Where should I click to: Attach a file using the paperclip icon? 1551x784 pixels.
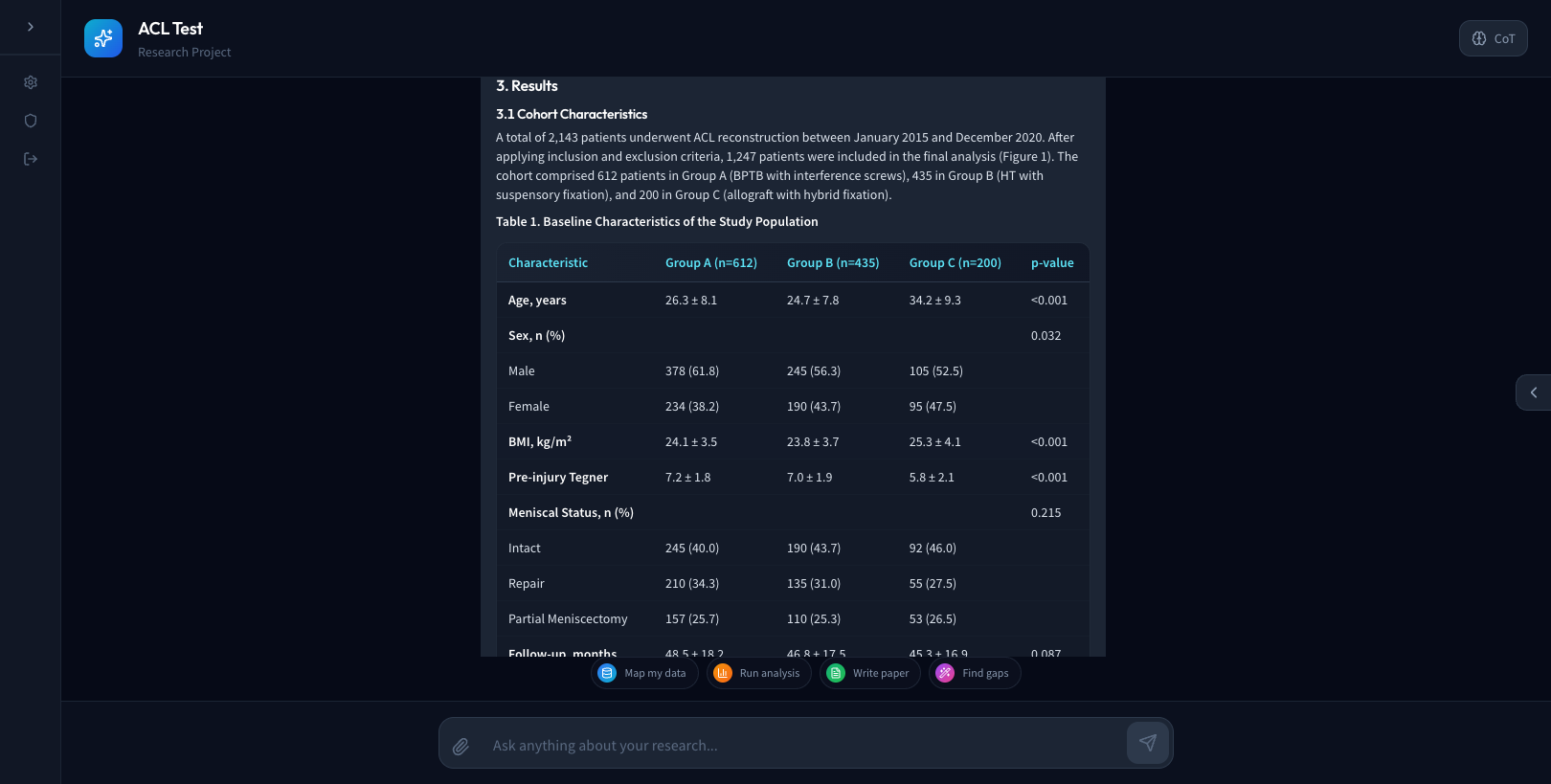pyautogui.click(x=461, y=746)
